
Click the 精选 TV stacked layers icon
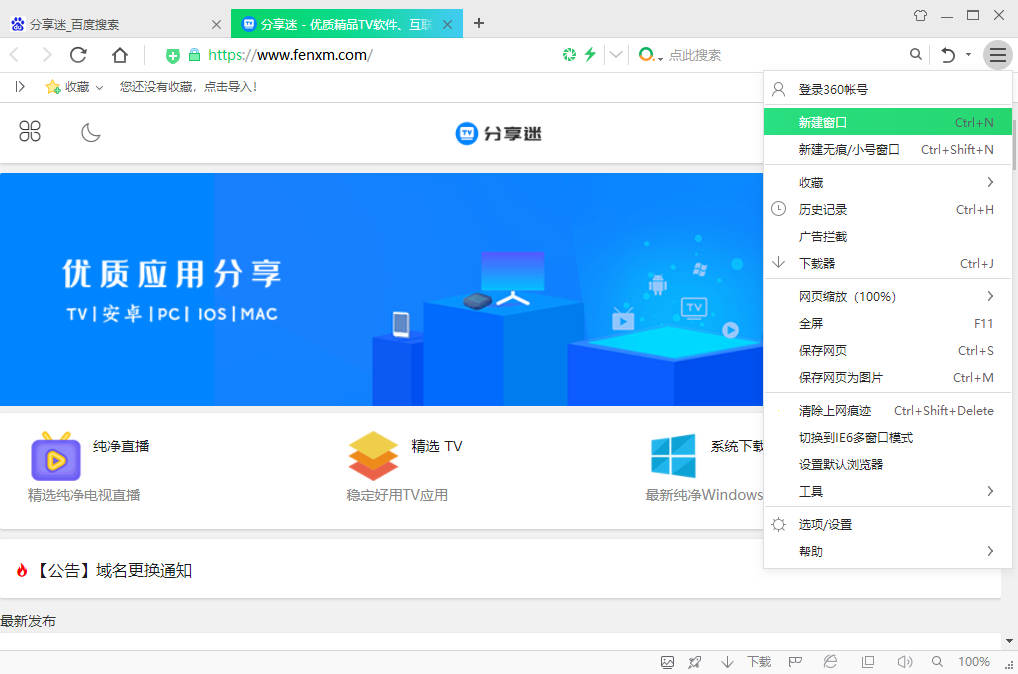point(373,455)
